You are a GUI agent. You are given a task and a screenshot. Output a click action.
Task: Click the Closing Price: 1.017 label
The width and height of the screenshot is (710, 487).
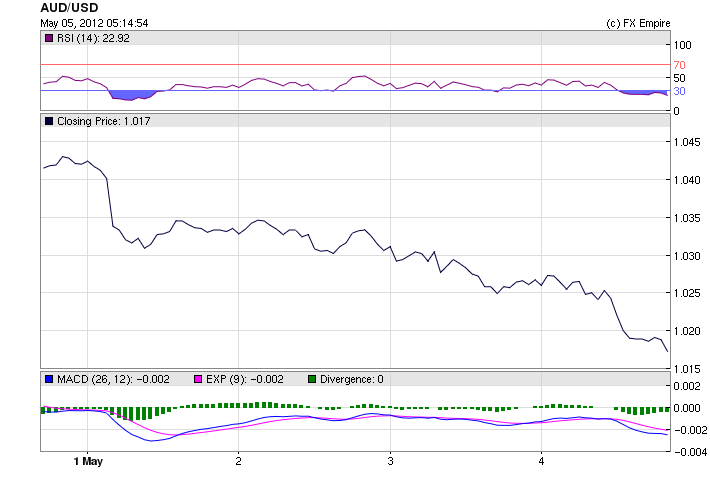tap(104, 121)
